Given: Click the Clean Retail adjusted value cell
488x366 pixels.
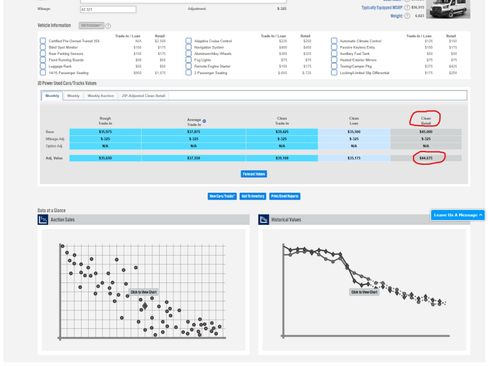Looking at the screenshot, I should click(426, 158).
